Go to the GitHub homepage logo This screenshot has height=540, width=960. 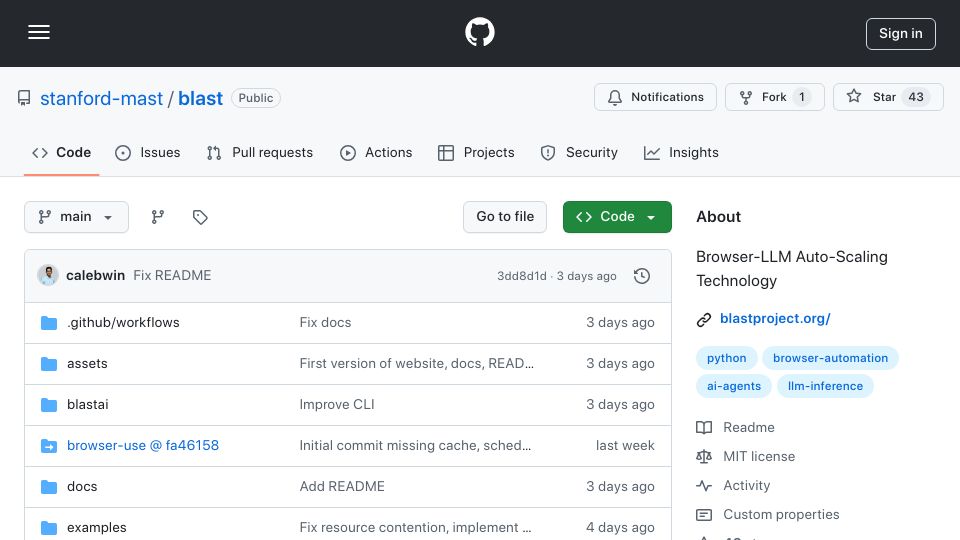point(479,32)
